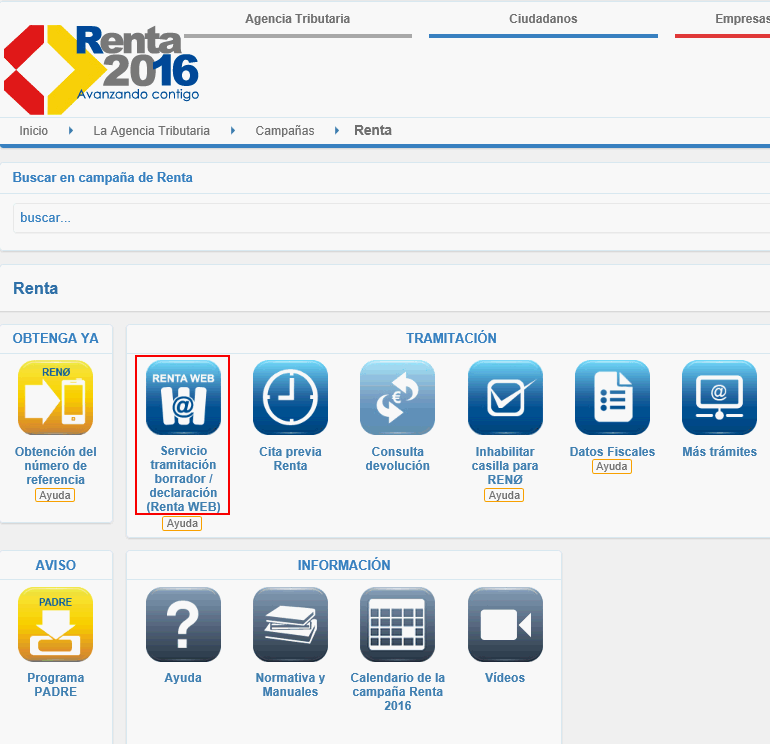
Task: Open the Calendario campaña calendar icon
Action: tap(397, 624)
